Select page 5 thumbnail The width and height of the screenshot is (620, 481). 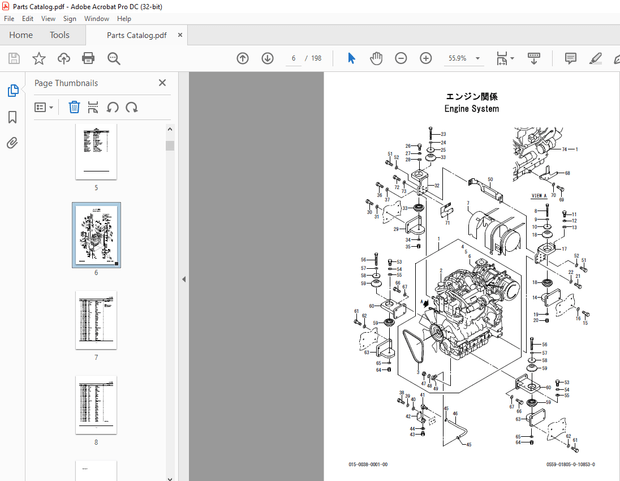click(x=96, y=151)
